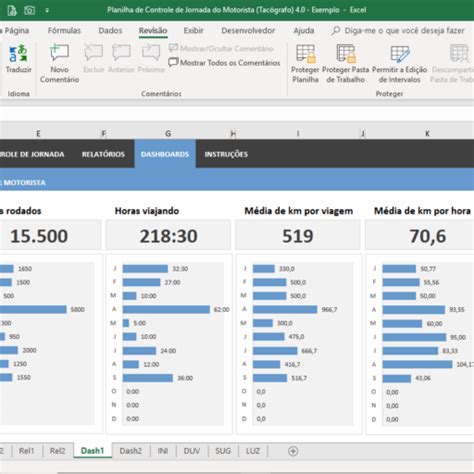Go to Anterior comment

121,59
